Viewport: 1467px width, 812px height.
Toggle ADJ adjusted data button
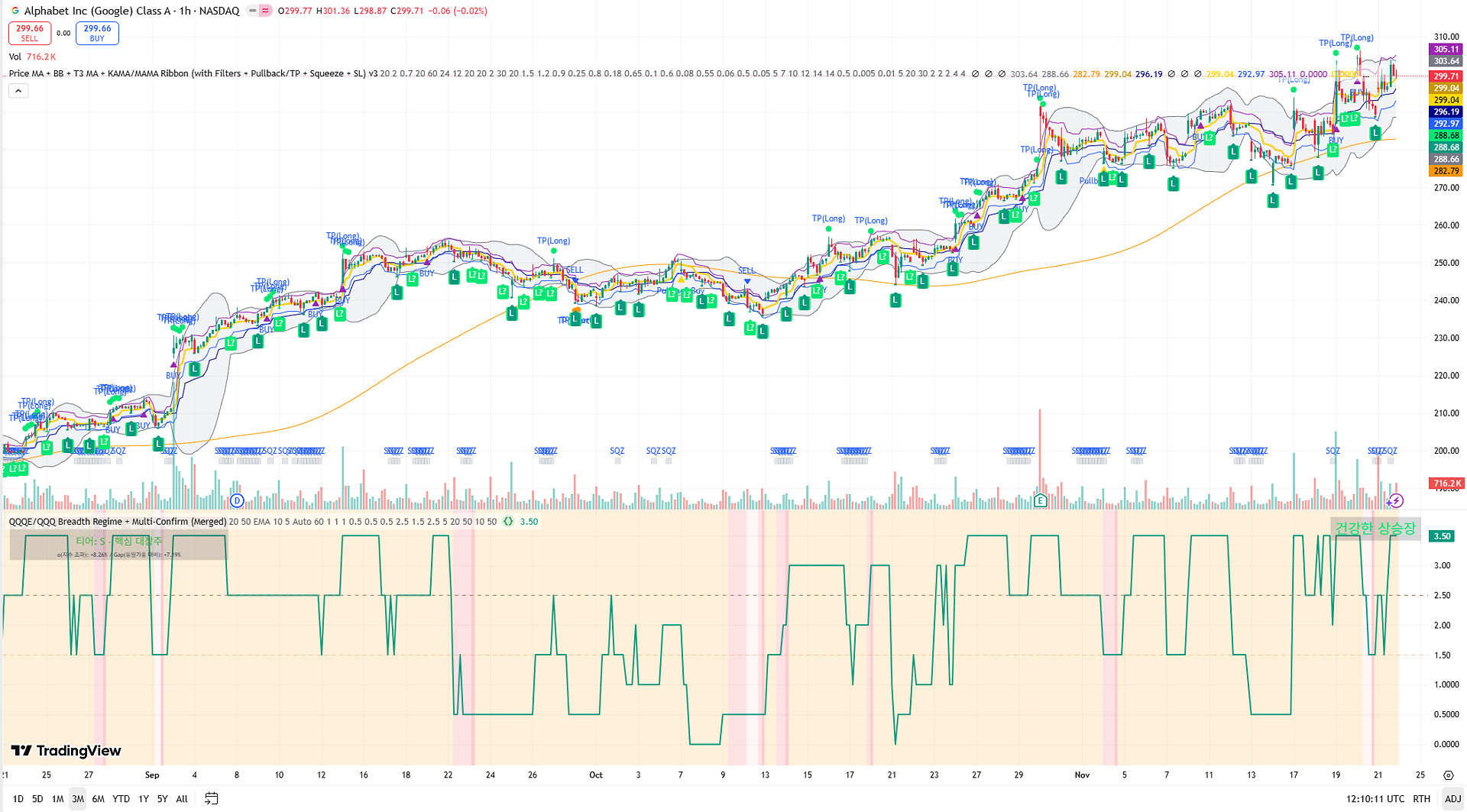(1452, 798)
